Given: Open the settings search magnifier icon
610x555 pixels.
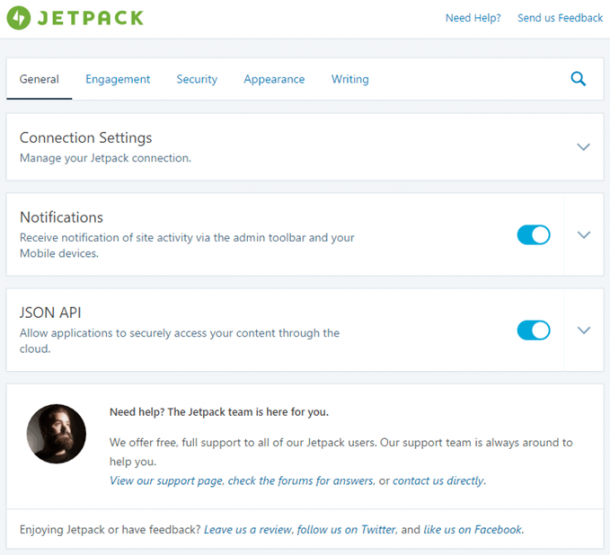Looking at the screenshot, I should coord(578,79).
